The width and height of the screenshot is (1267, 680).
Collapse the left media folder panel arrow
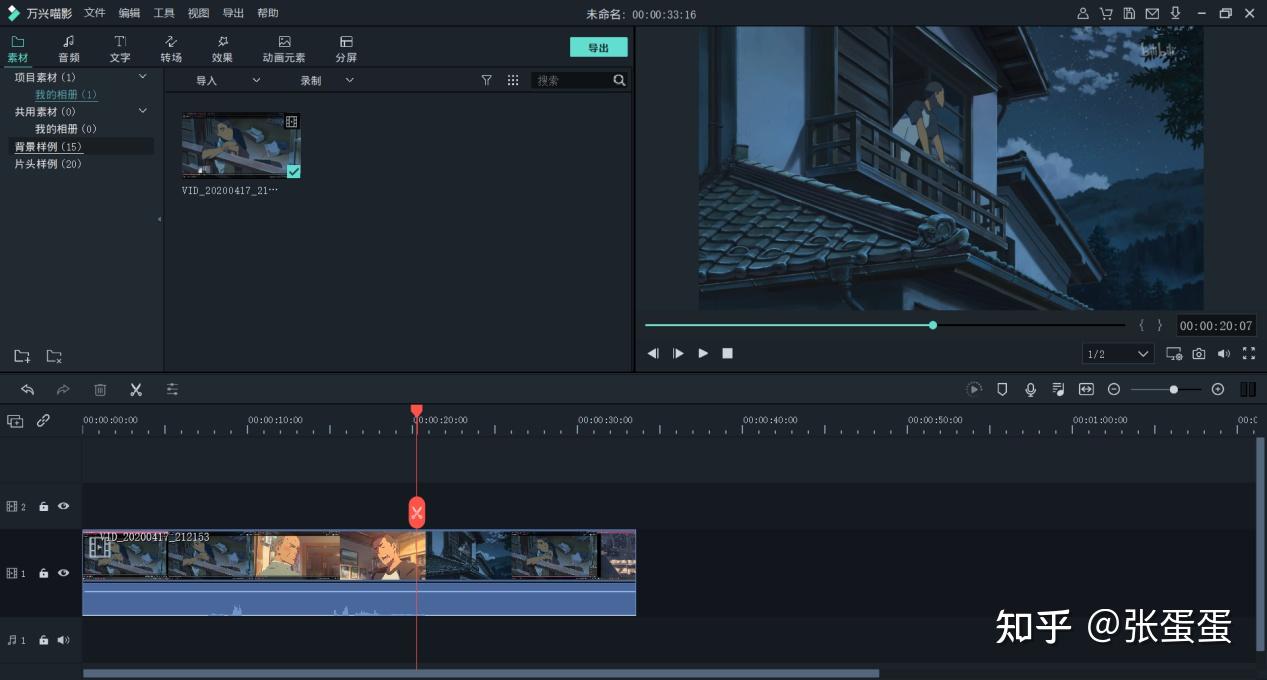click(160, 219)
